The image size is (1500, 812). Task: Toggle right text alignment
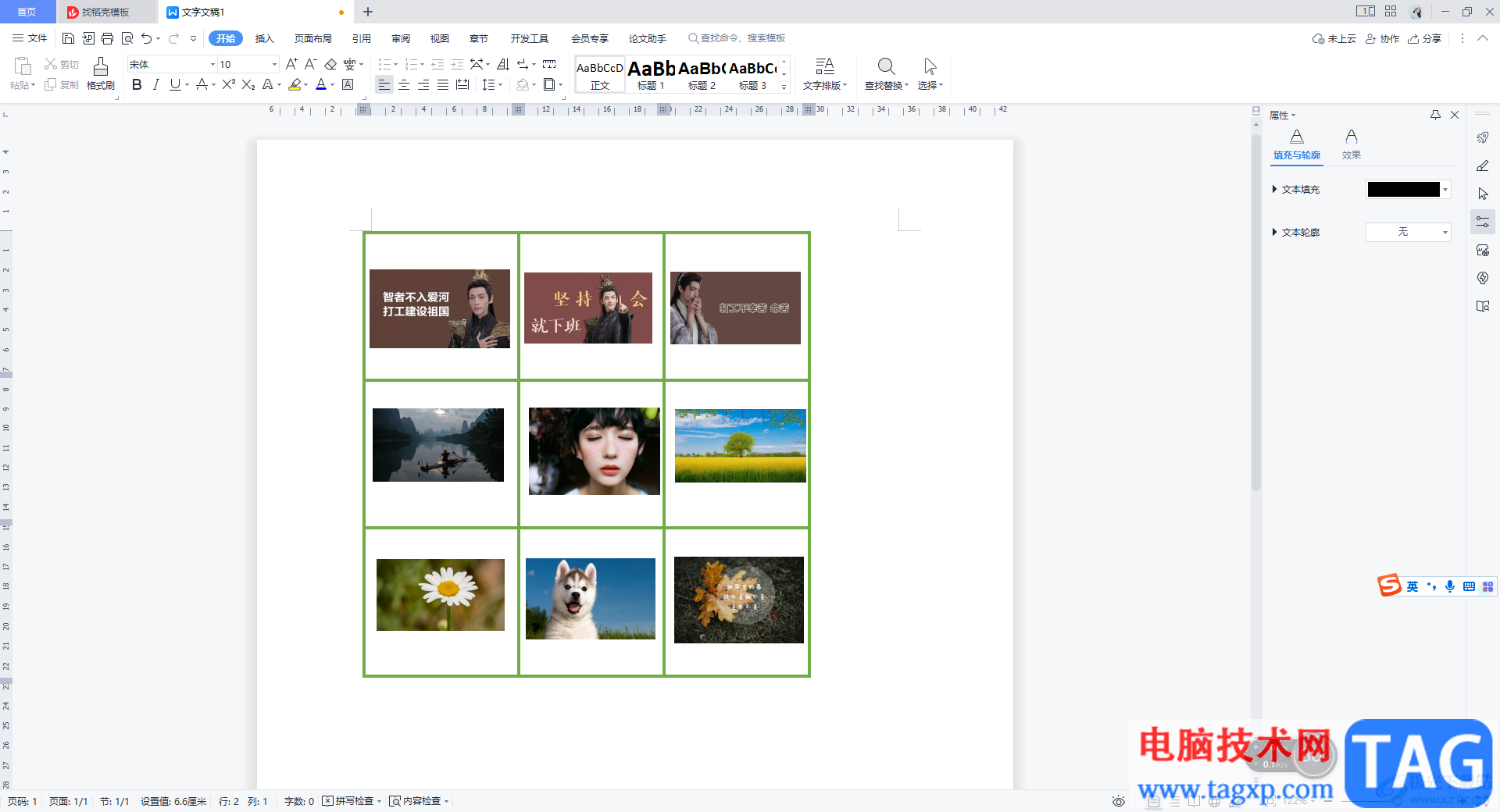point(423,84)
